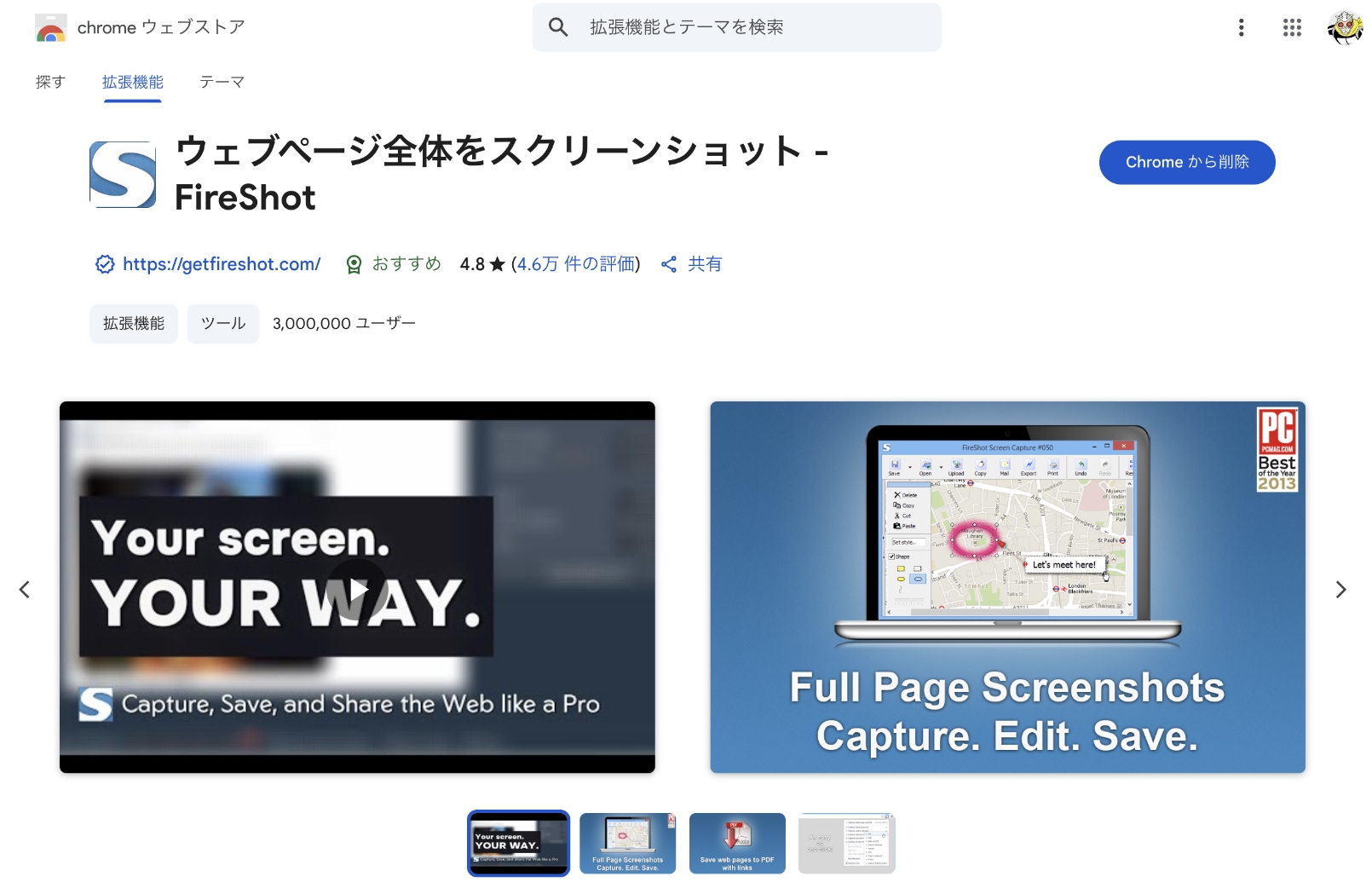
Task: Click the おすすめ featured badge icon
Action: [x=354, y=264]
